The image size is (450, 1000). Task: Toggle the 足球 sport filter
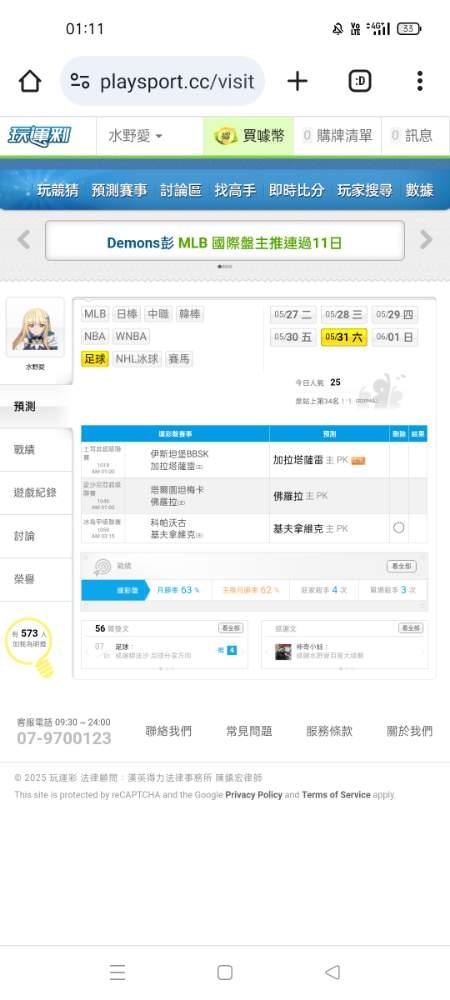click(95, 359)
